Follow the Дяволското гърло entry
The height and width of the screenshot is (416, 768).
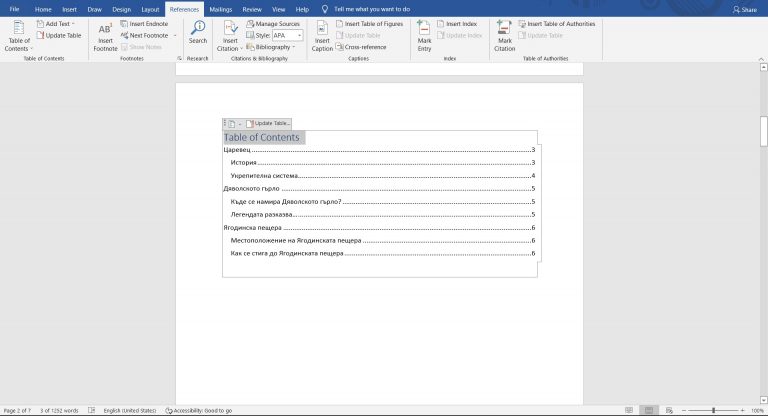[379, 189]
